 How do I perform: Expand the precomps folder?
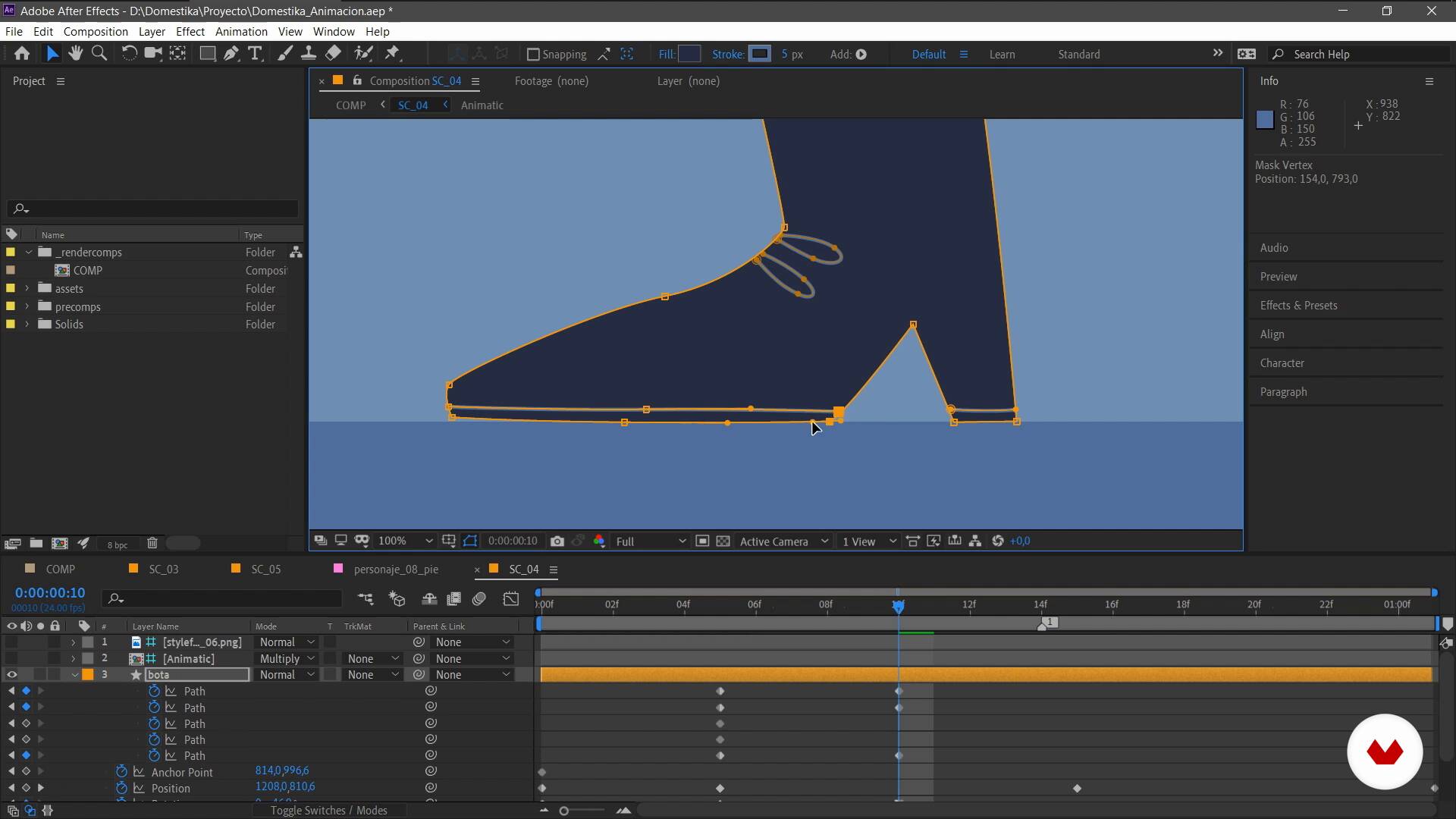click(x=27, y=306)
